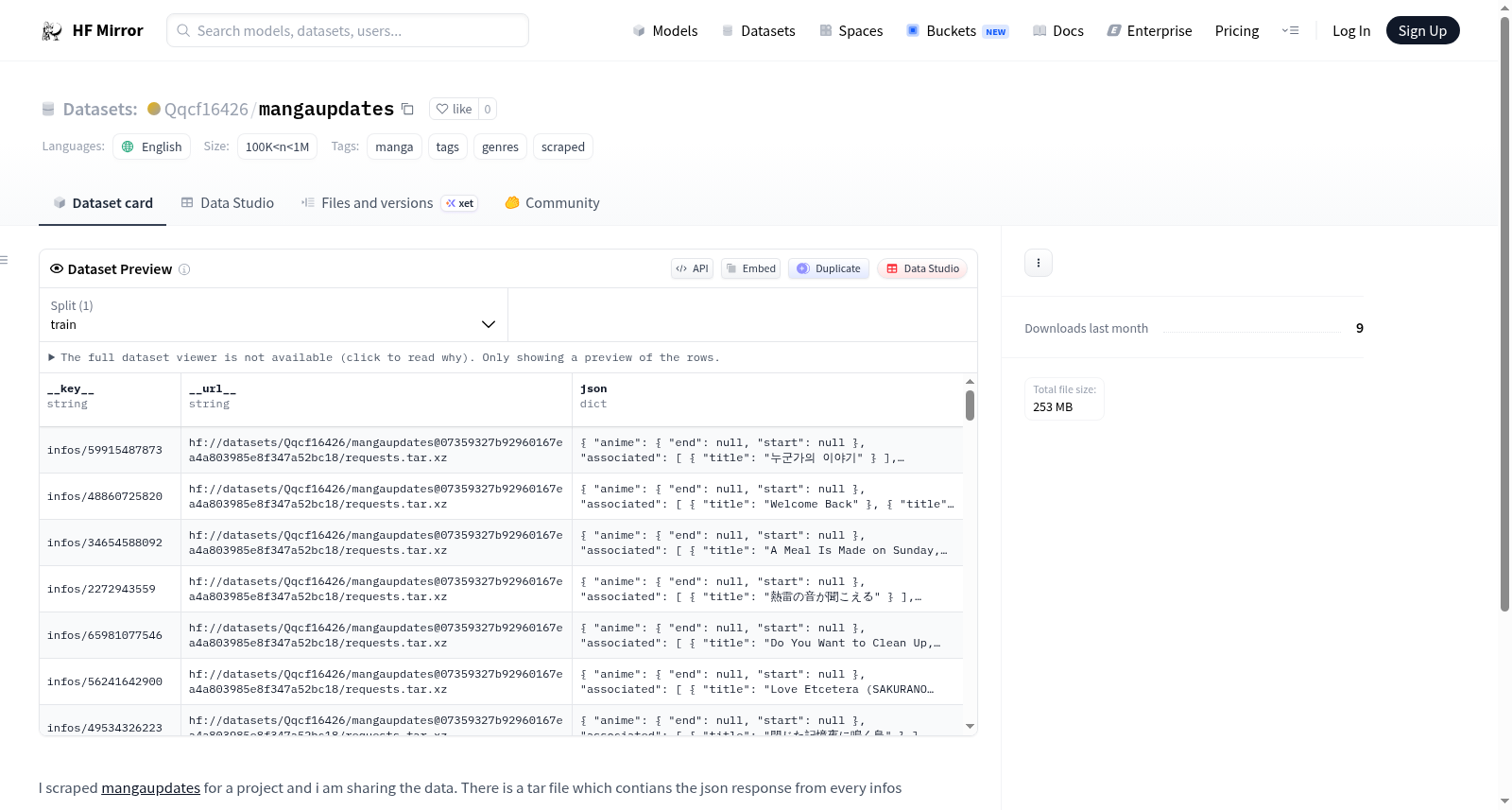This screenshot has height=810, width=1512.
Task: Click the Log In link
Action: pyautogui.click(x=1351, y=31)
